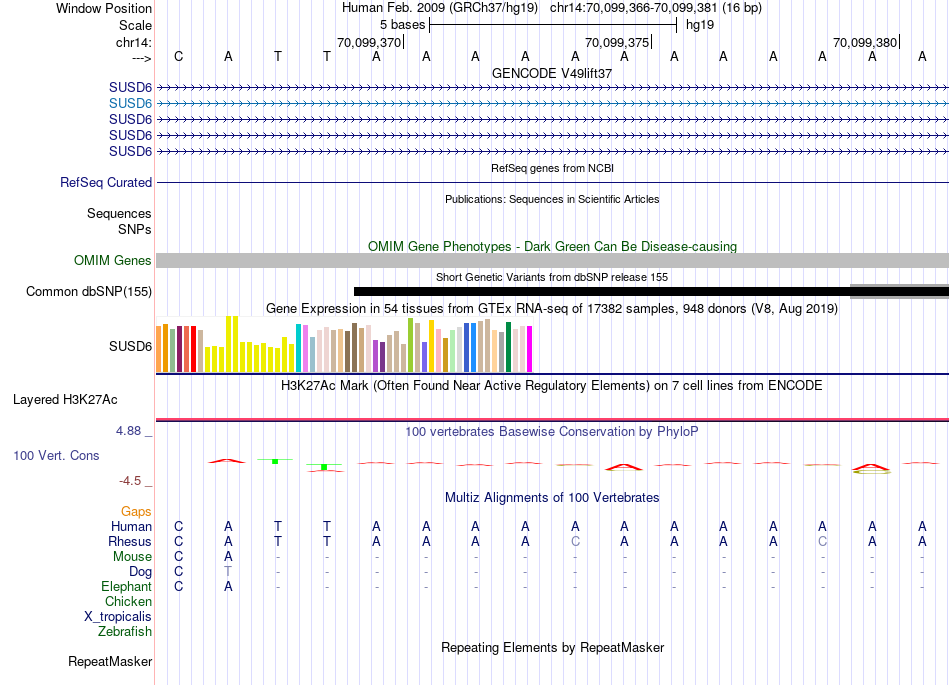Image resolution: width=950 pixels, height=685 pixels.
Task: Open the H3K27Ac Mark track title
Action: tap(552, 386)
